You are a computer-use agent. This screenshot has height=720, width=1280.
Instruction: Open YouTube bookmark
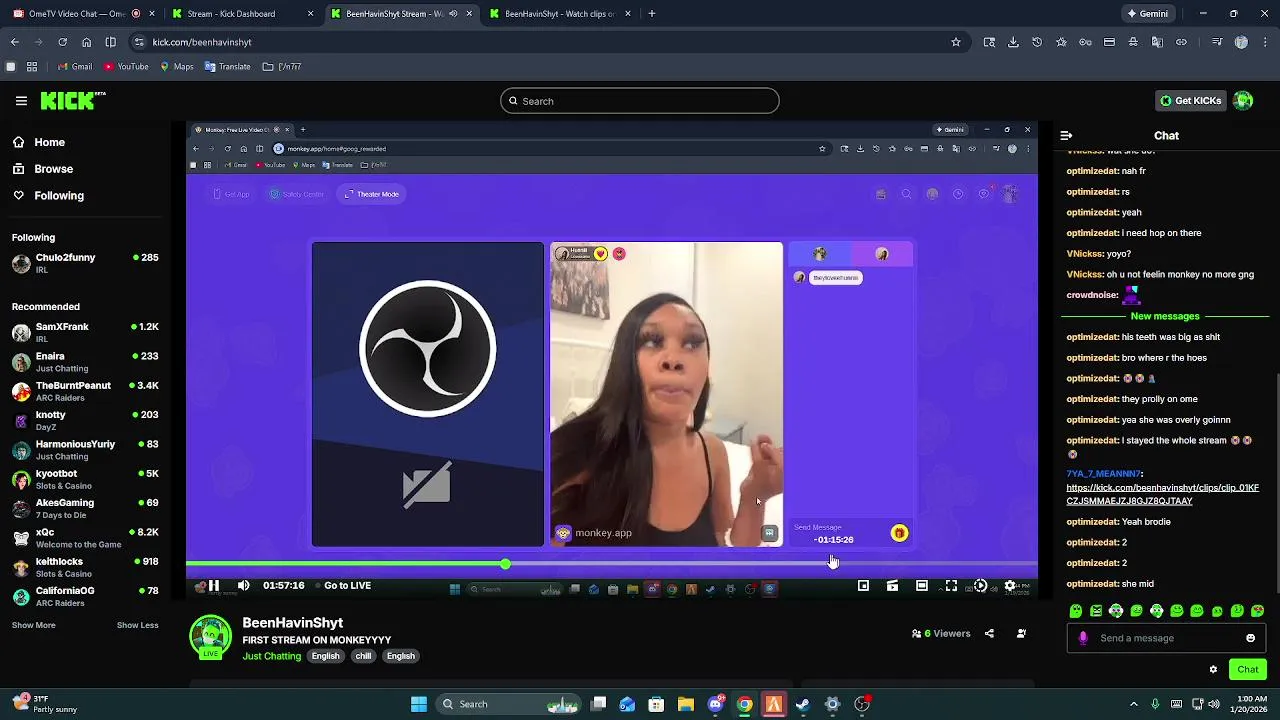pos(126,67)
